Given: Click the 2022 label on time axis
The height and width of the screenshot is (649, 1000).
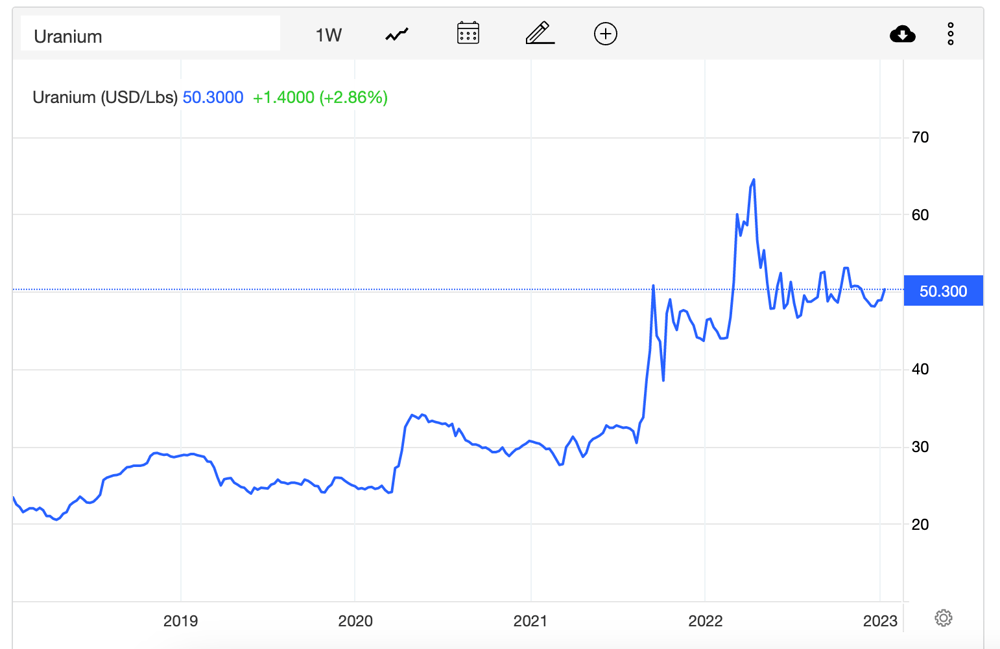Looking at the screenshot, I should click(705, 621).
